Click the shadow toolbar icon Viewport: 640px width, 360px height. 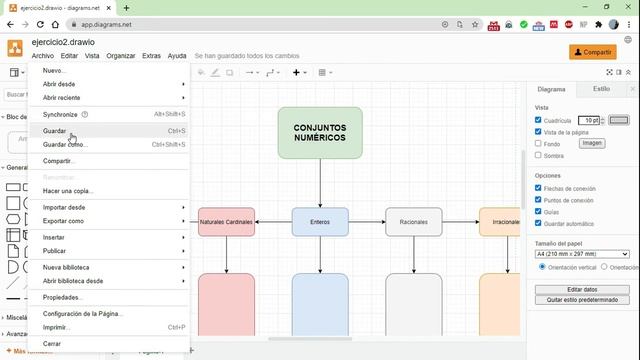[230, 73]
